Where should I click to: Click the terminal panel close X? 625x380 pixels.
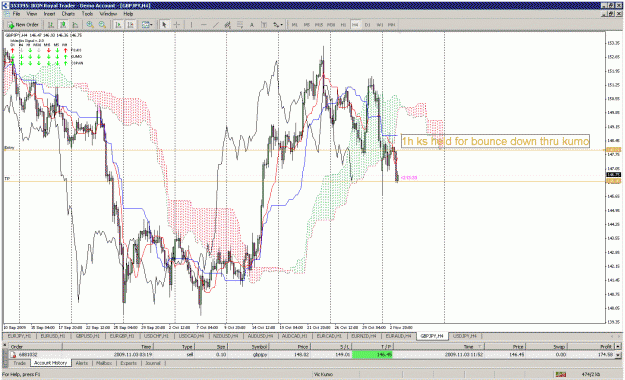[5, 345]
